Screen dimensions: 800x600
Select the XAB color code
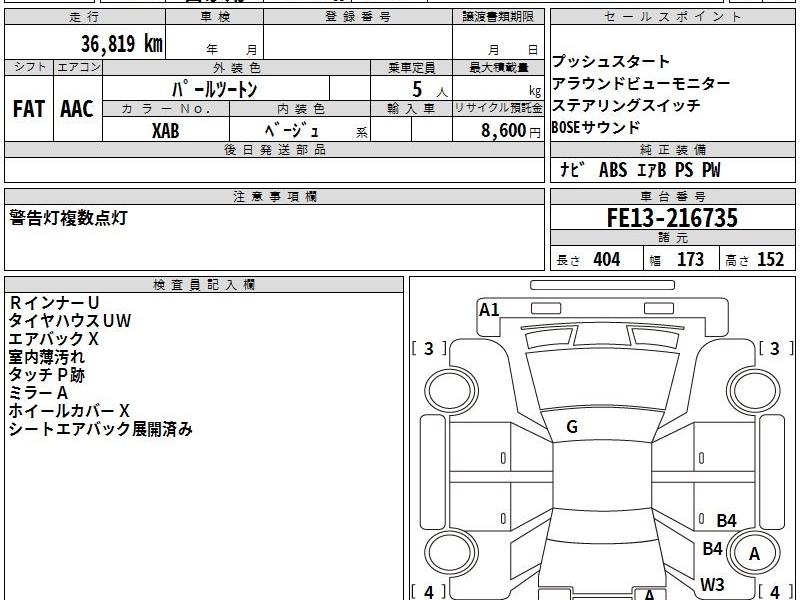[166, 131]
